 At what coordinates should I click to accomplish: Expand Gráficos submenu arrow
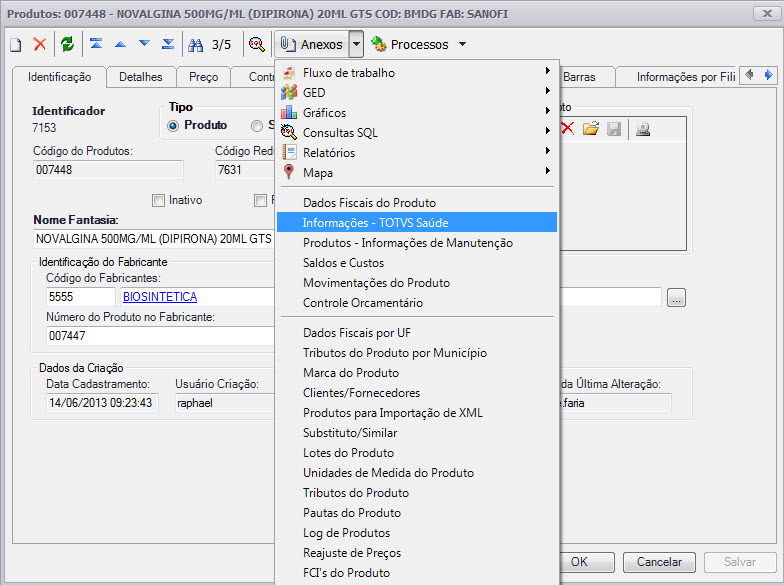click(548, 110)
